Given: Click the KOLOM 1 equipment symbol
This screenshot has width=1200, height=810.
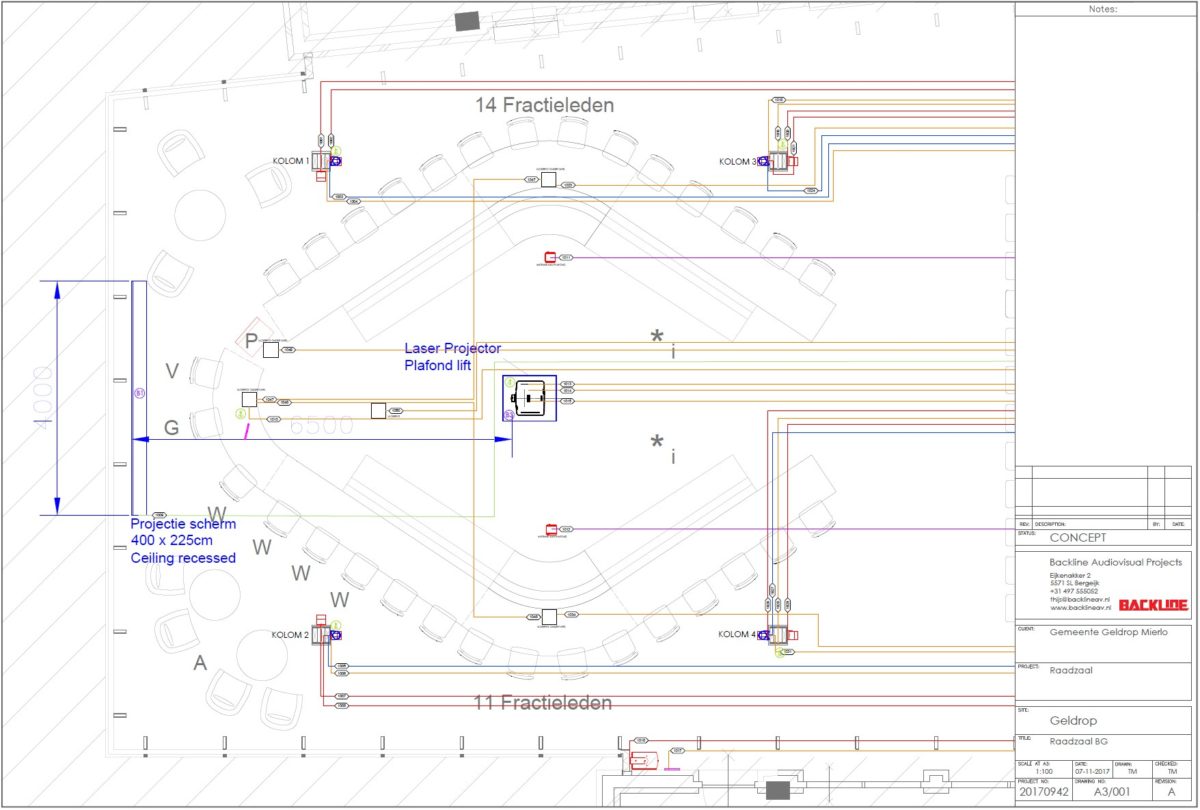Looking at the screenshot, I should click(x=326, y=161).
